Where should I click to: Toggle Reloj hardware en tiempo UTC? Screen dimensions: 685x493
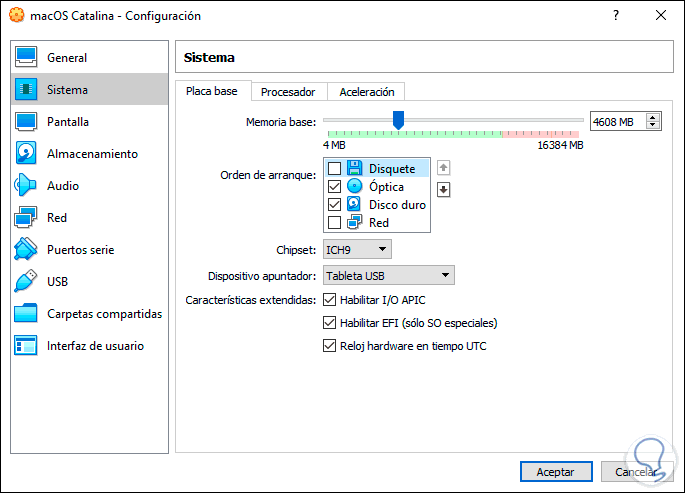pos(329,347)
